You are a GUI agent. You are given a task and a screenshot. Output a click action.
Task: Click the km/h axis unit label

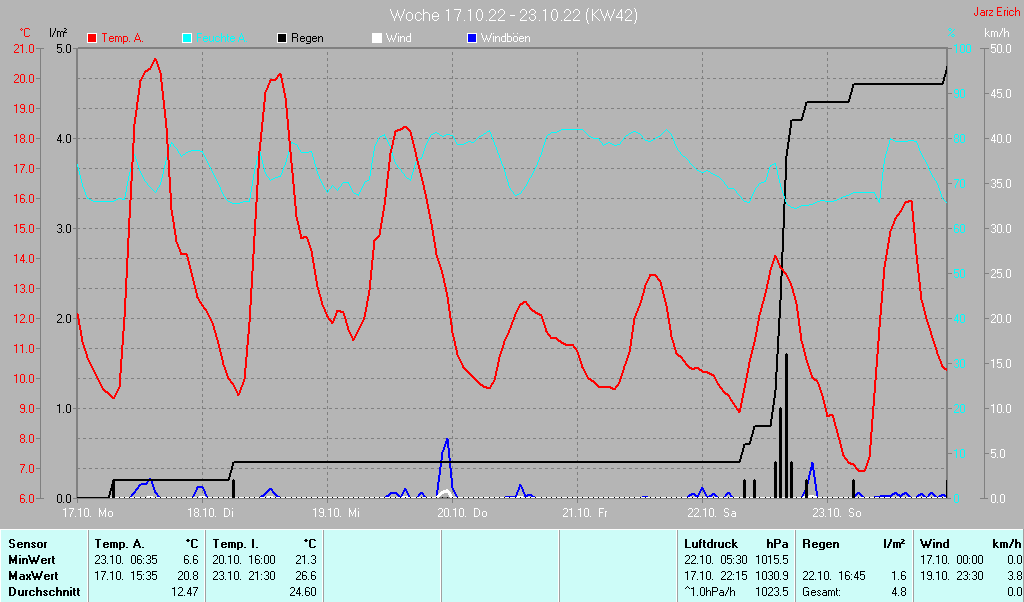point(997,33)
